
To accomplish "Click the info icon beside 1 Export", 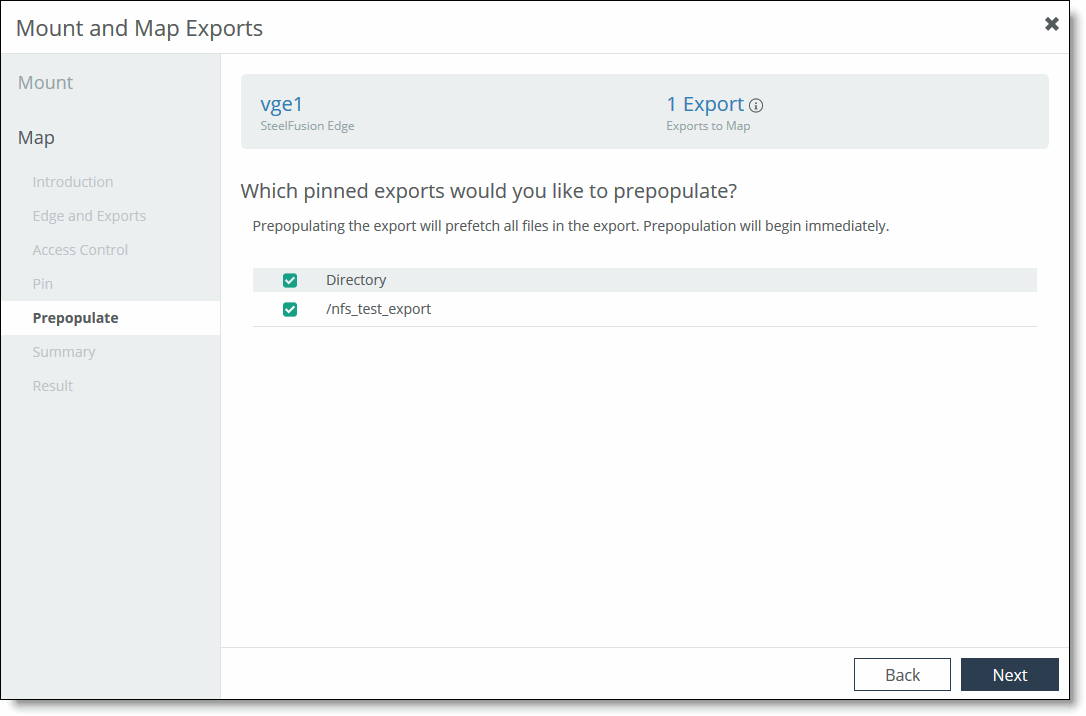I will 756,106.
